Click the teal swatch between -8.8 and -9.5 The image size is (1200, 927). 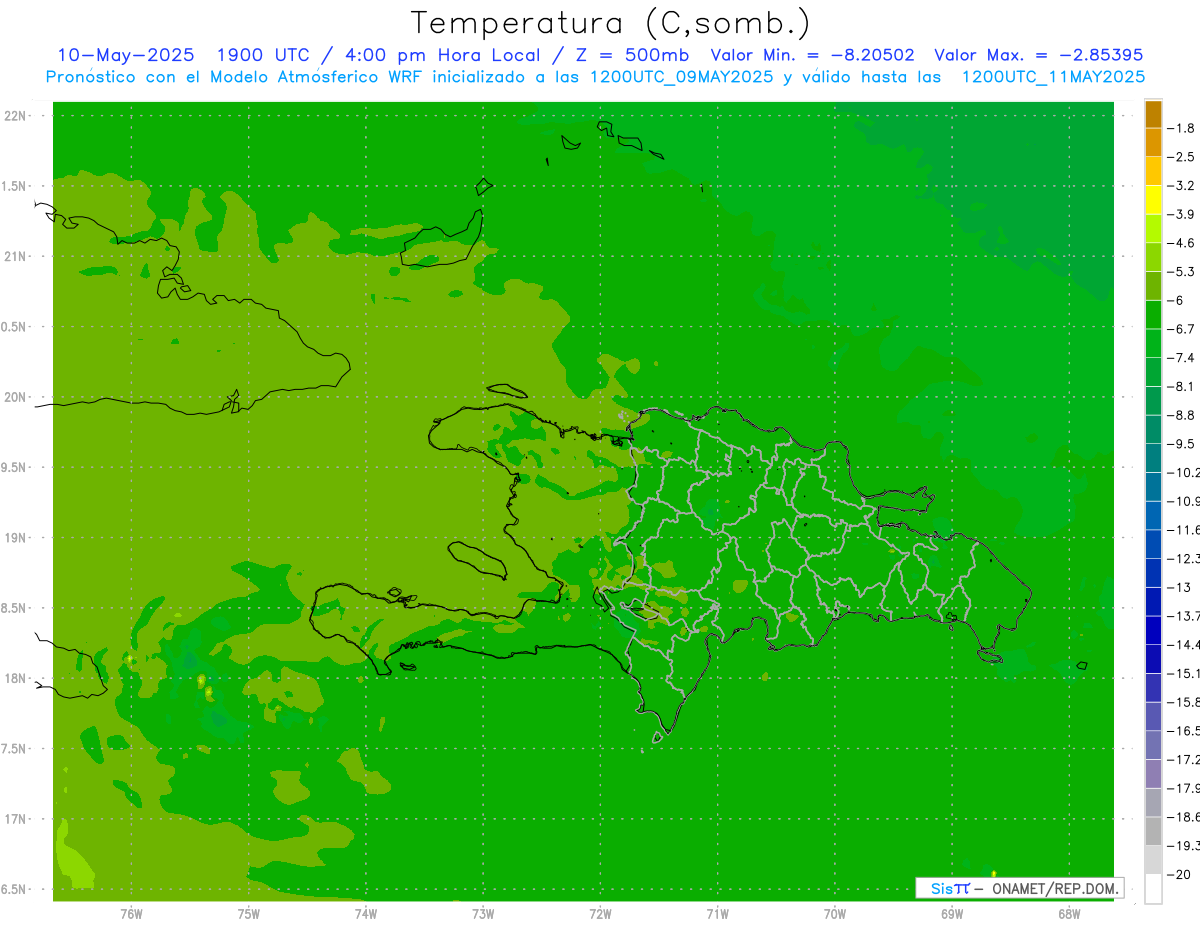[1153, 429]
